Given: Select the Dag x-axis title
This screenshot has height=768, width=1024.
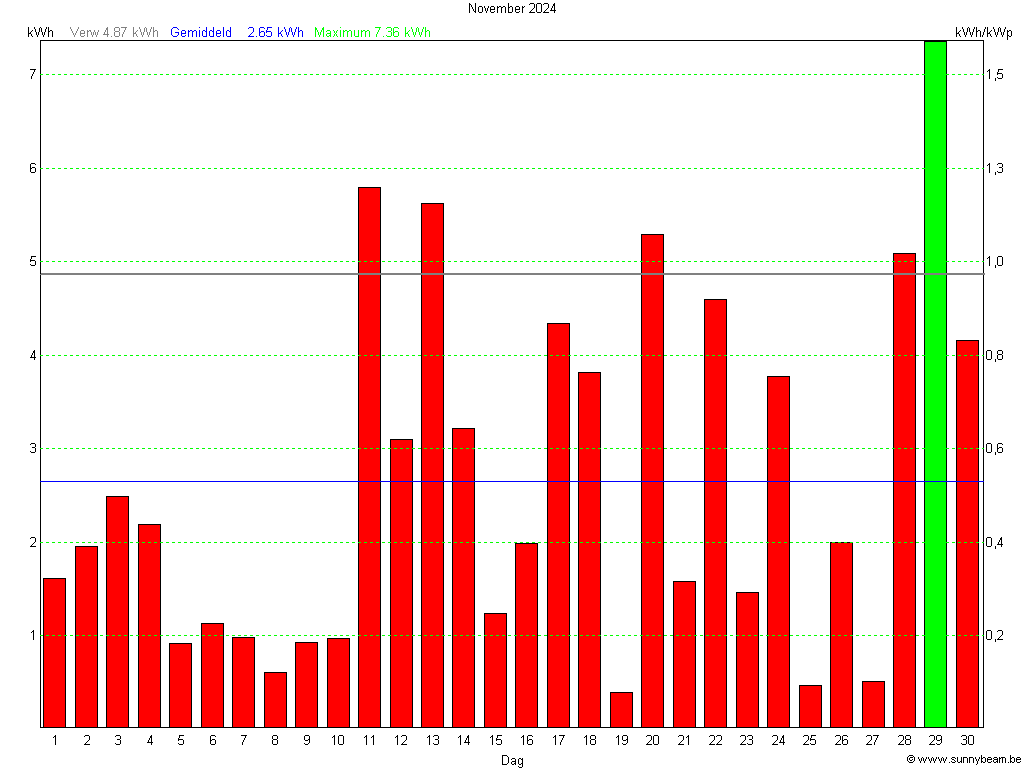Looking at the screenshot, I should (512, 760).
